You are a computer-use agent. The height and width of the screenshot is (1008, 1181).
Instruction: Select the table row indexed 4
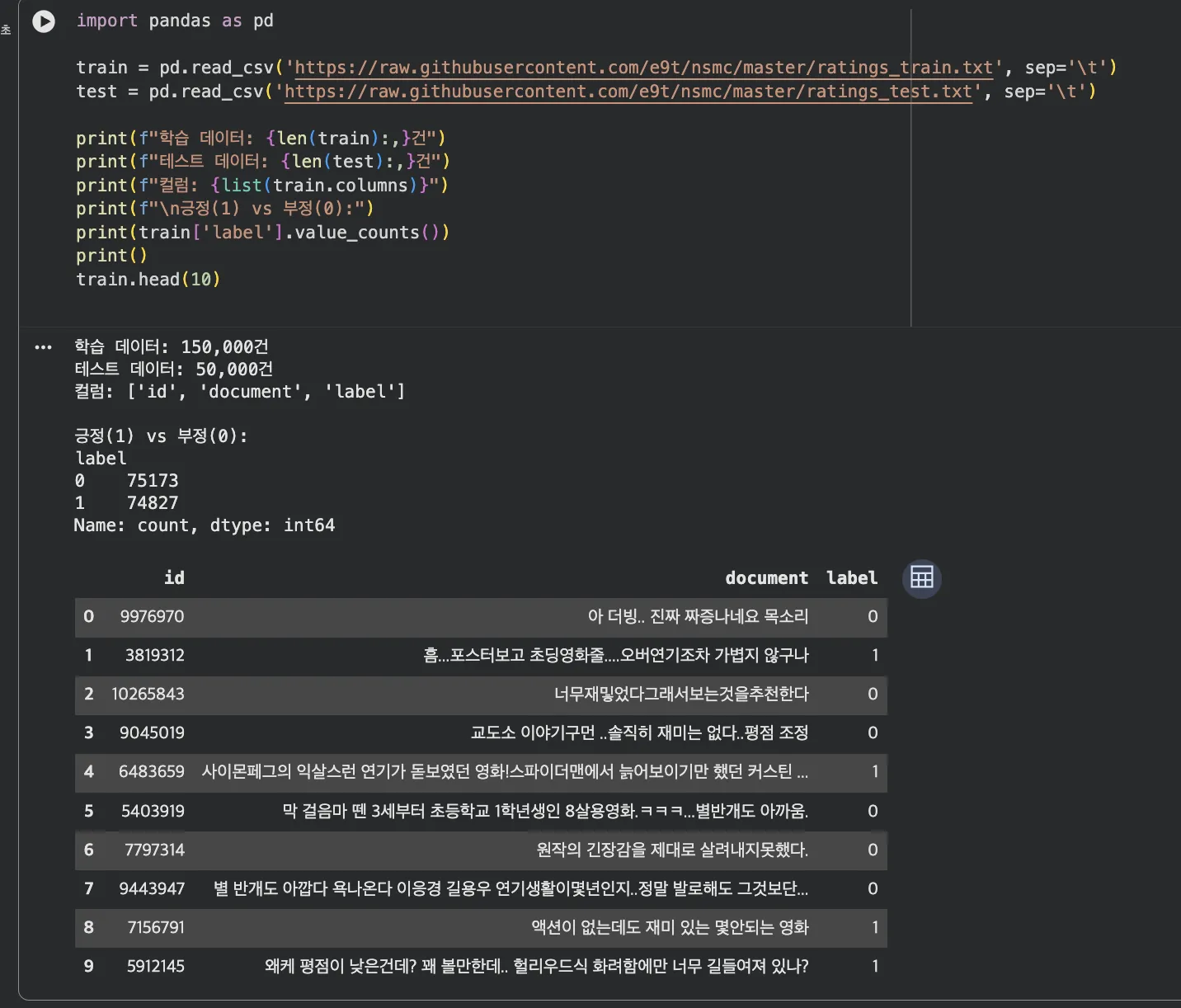481,772
